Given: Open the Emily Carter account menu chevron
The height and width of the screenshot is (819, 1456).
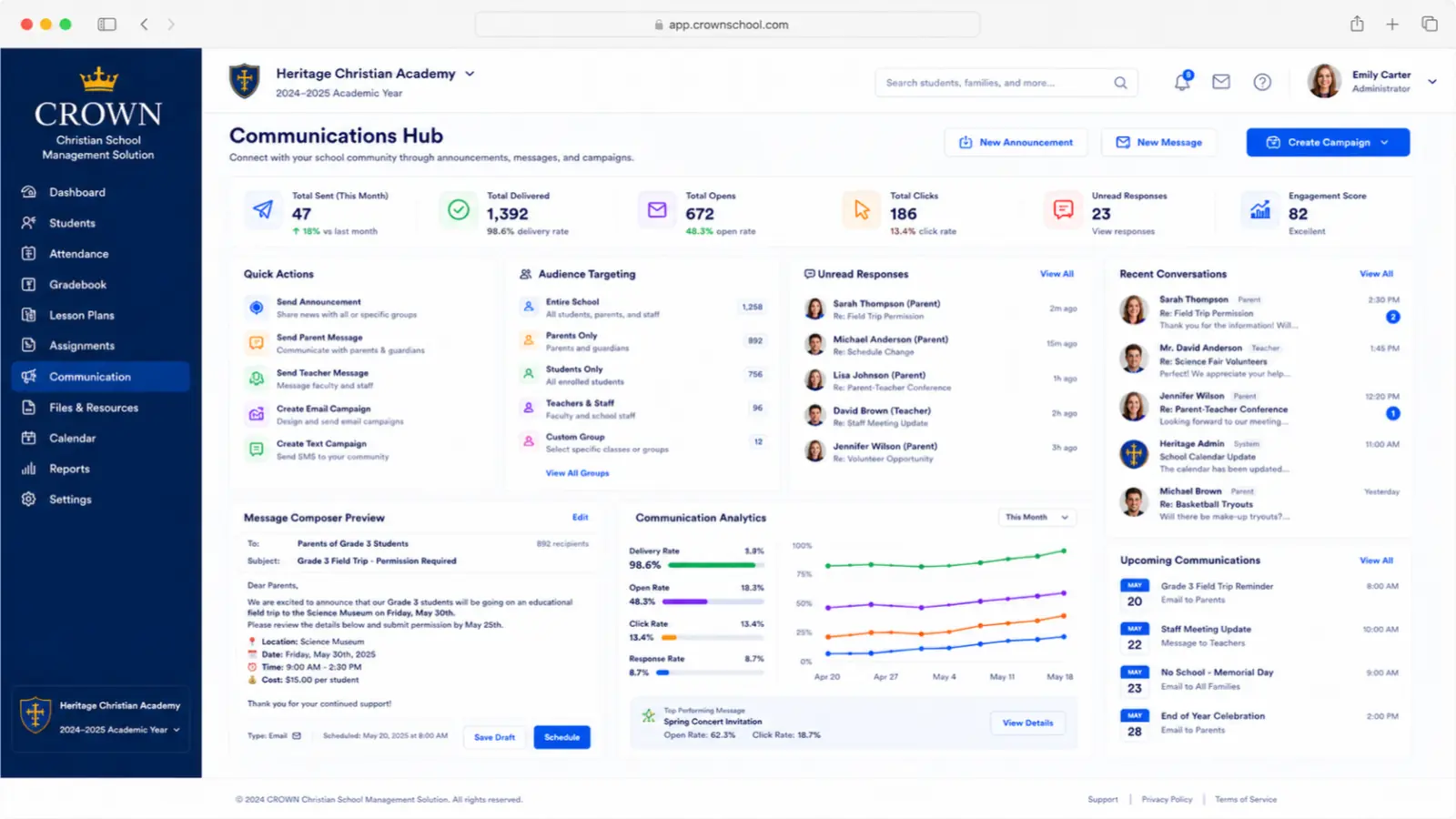Looking at the screenshot, I should tap(1432, 82).
